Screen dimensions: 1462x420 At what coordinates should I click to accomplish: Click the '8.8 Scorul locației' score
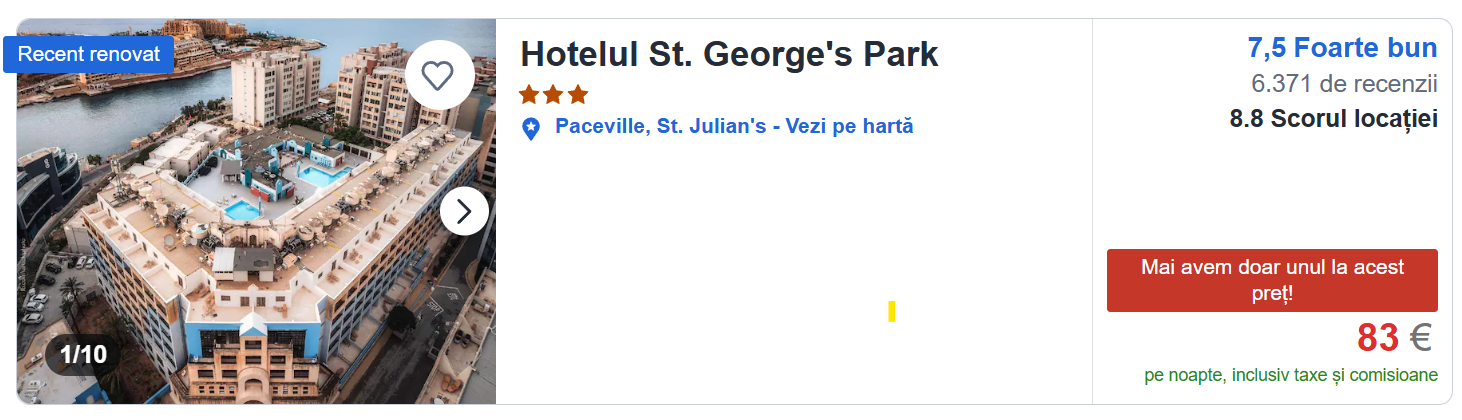click(x=1333, y=119)
